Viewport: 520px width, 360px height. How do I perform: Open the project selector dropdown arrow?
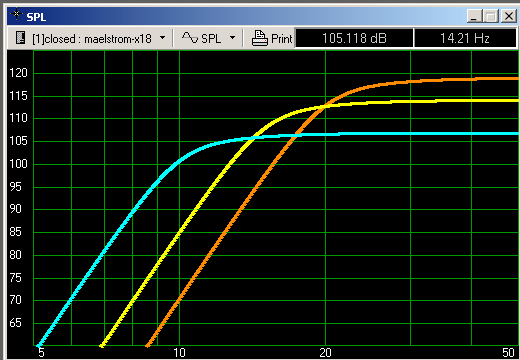[162, 38]
